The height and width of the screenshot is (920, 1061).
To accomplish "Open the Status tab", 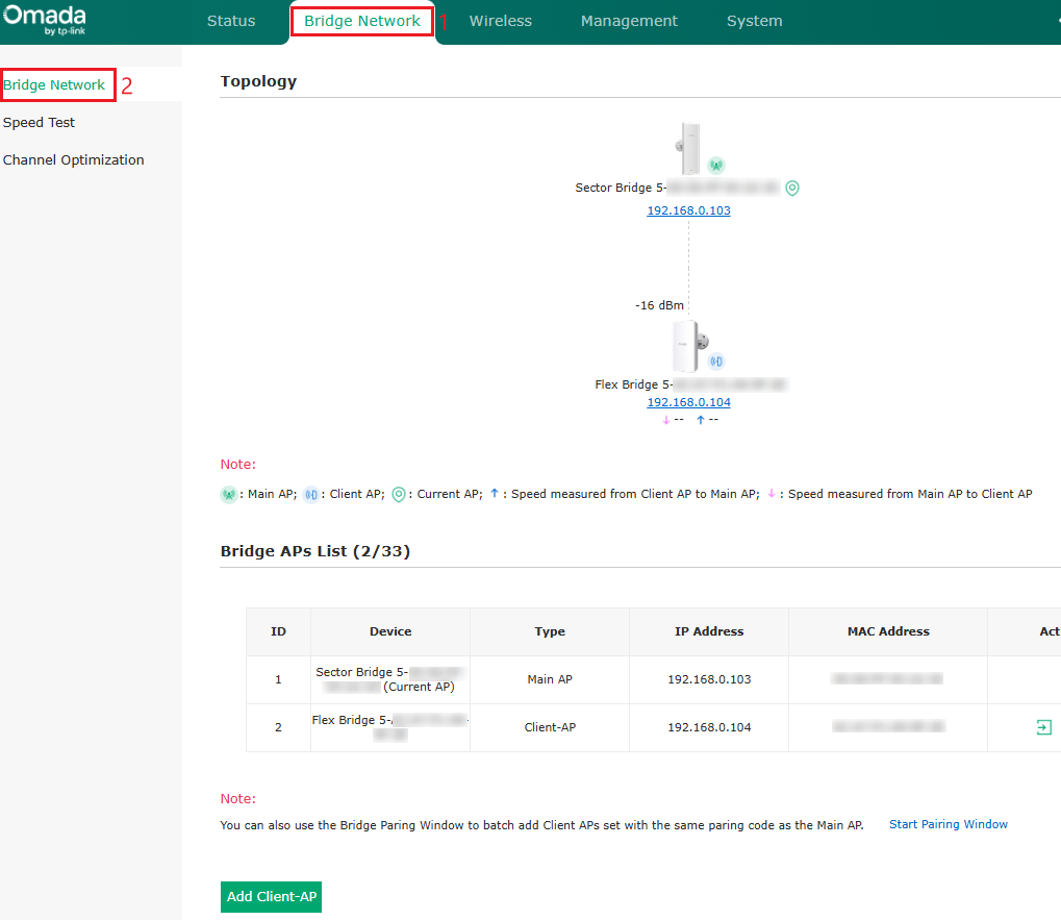I will pyautogui.click(x=231, y=21).
